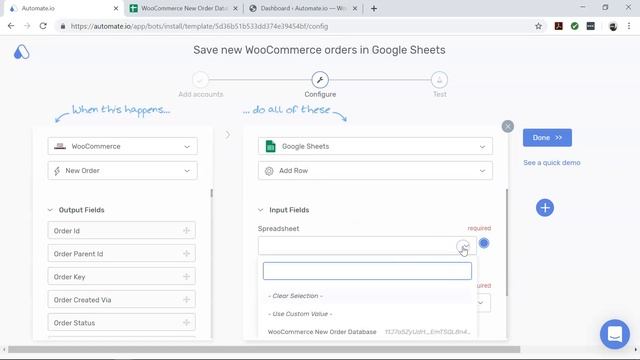Image resolution: width=640 pixels, height=360 pixels.
Task: Click the blue refresh circle beside Spreadsheet
Action: point(484,243)
